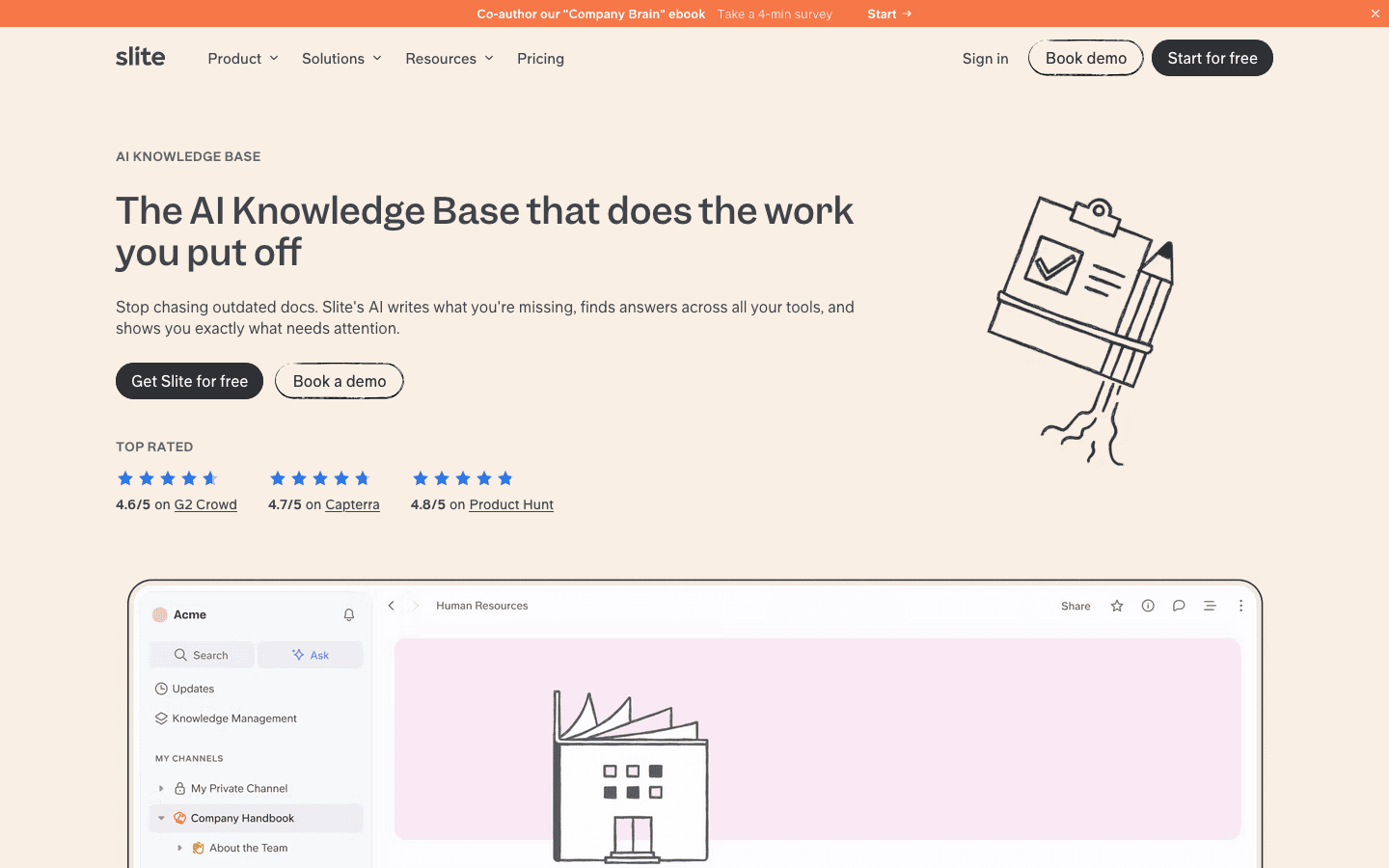Click the Book a demo button
Image resolution: width=1389 pixels, height=868 pixels.
(340, 381)
